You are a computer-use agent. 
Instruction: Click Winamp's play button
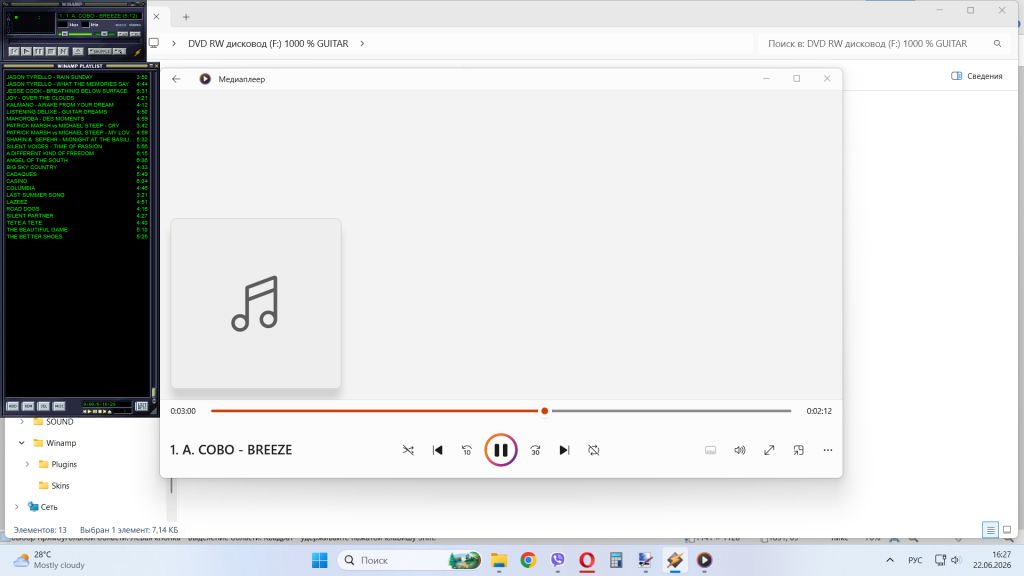click(26, 51)
